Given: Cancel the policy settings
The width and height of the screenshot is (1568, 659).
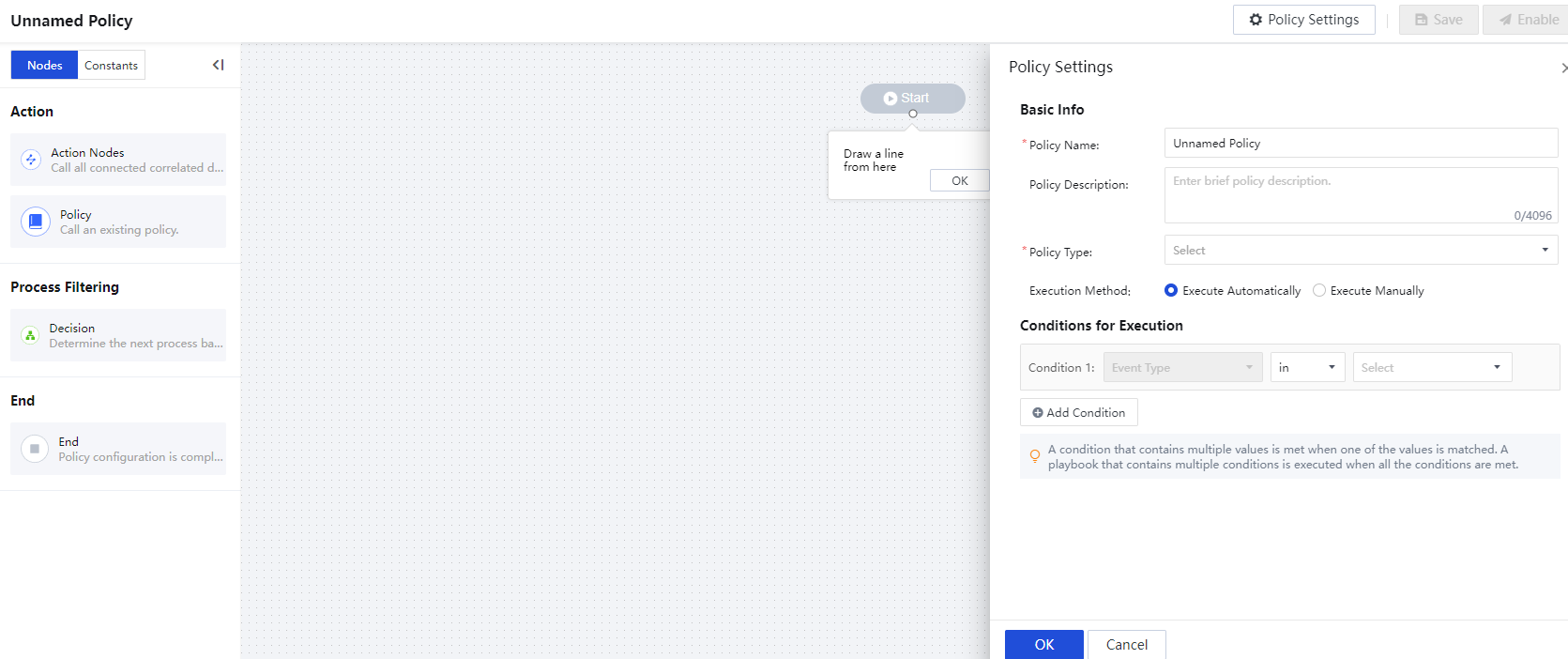Looking at the screenshot, I should [1127, 645].
